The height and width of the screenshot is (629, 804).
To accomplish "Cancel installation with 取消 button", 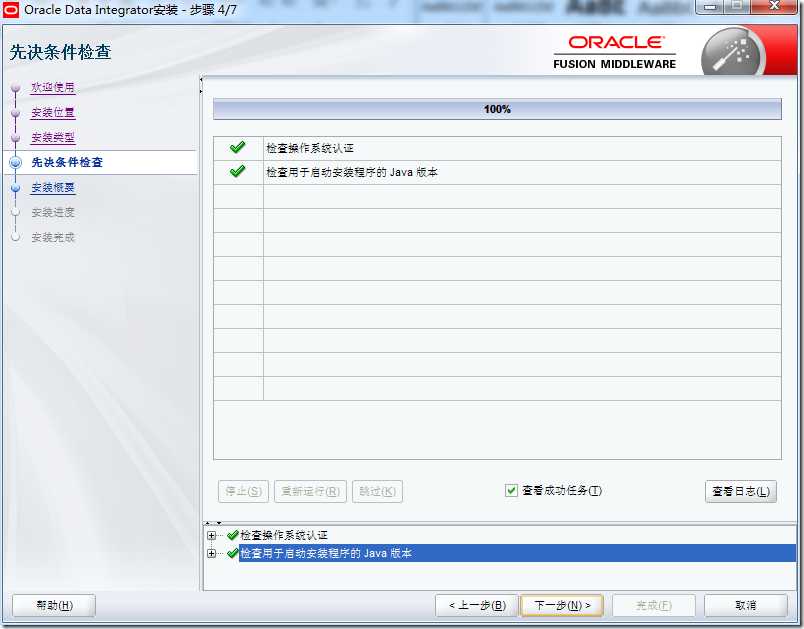I will (746, 605).
